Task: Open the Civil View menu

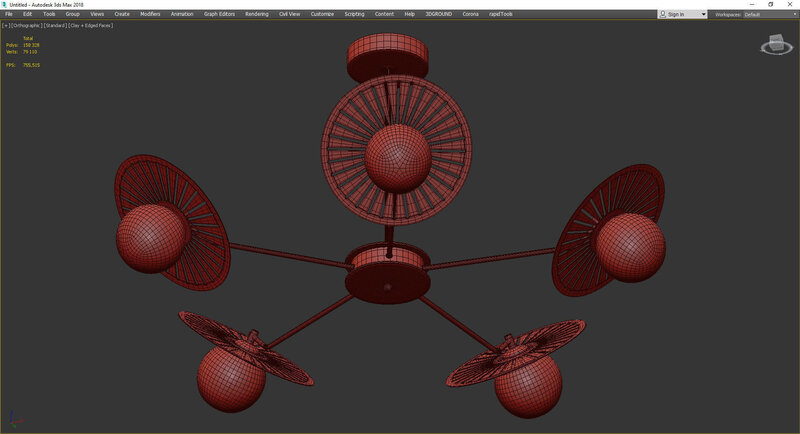Action: 290,15
